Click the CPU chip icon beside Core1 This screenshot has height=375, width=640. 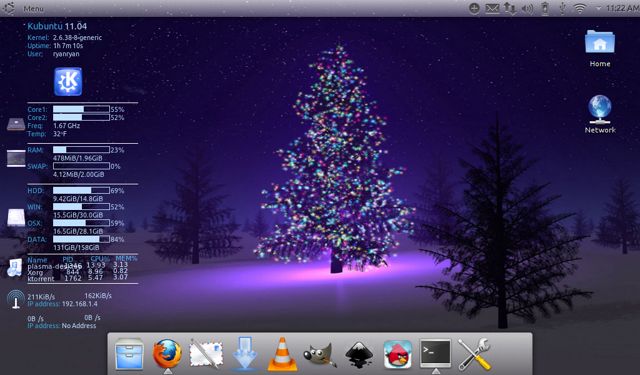click(x=16, y=124)
